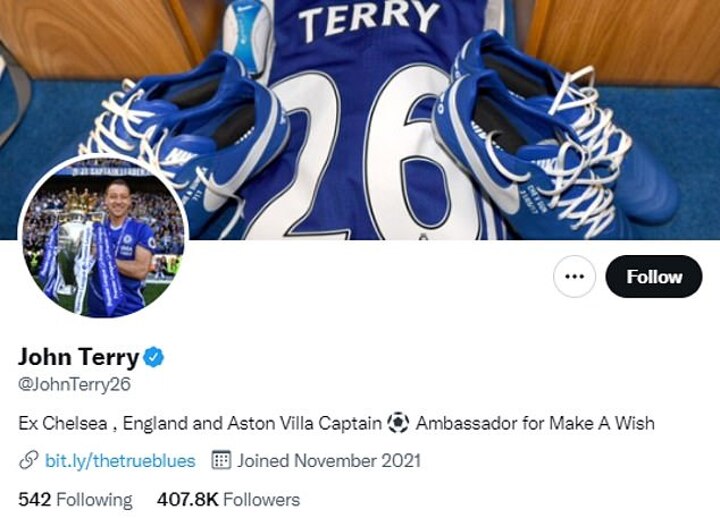
Task: Click the Joined November 2021 text
Action: click(329, 461)
